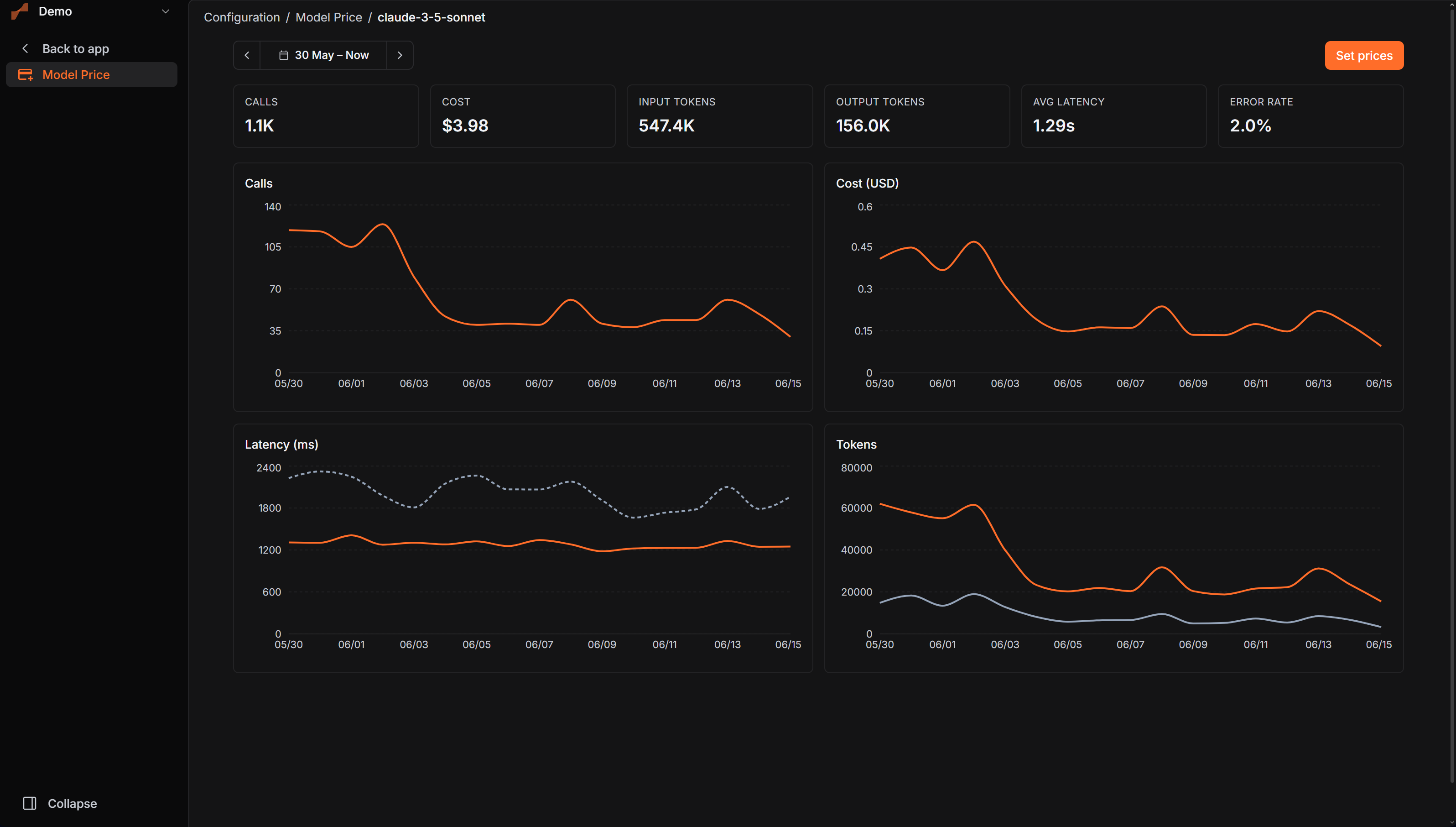Go back via Back to app link
The height and width of the screenshot is (827, 1456).
click(76, 49)
